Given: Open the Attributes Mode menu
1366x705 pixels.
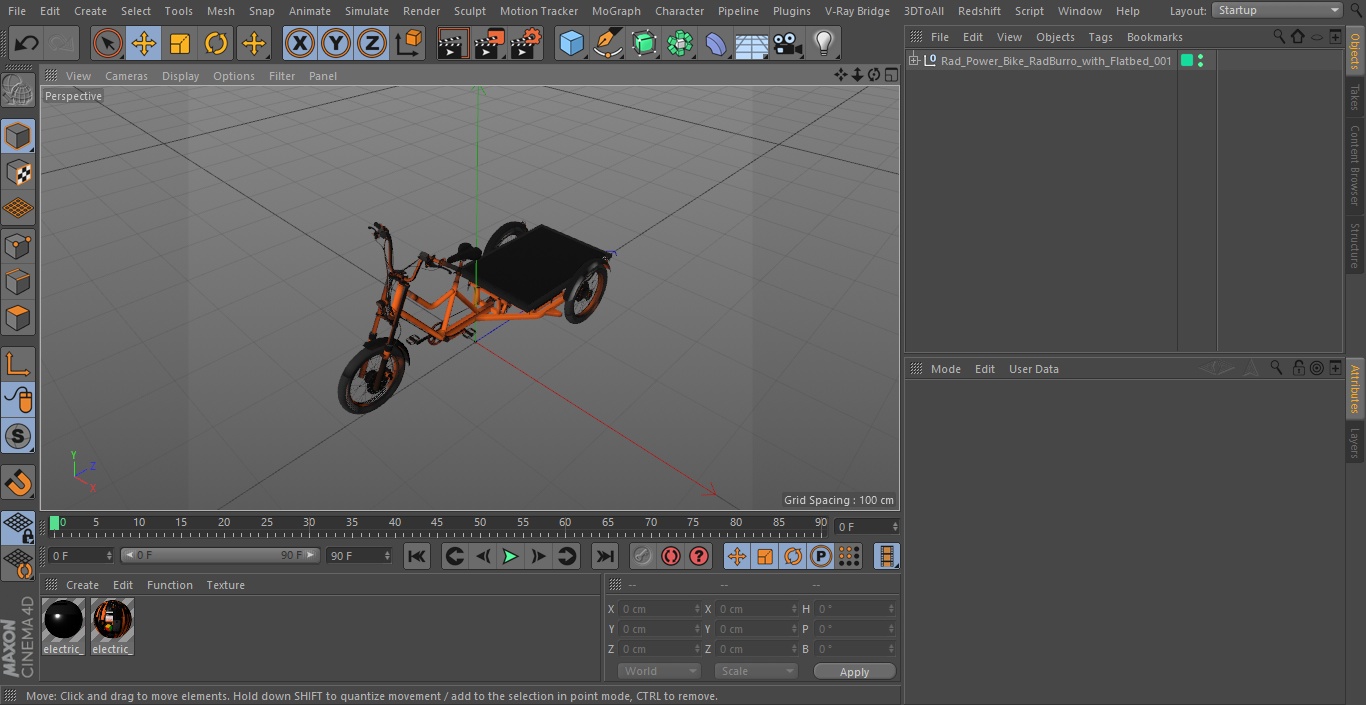Looking at the screenshot, I should tap(945, 369).
